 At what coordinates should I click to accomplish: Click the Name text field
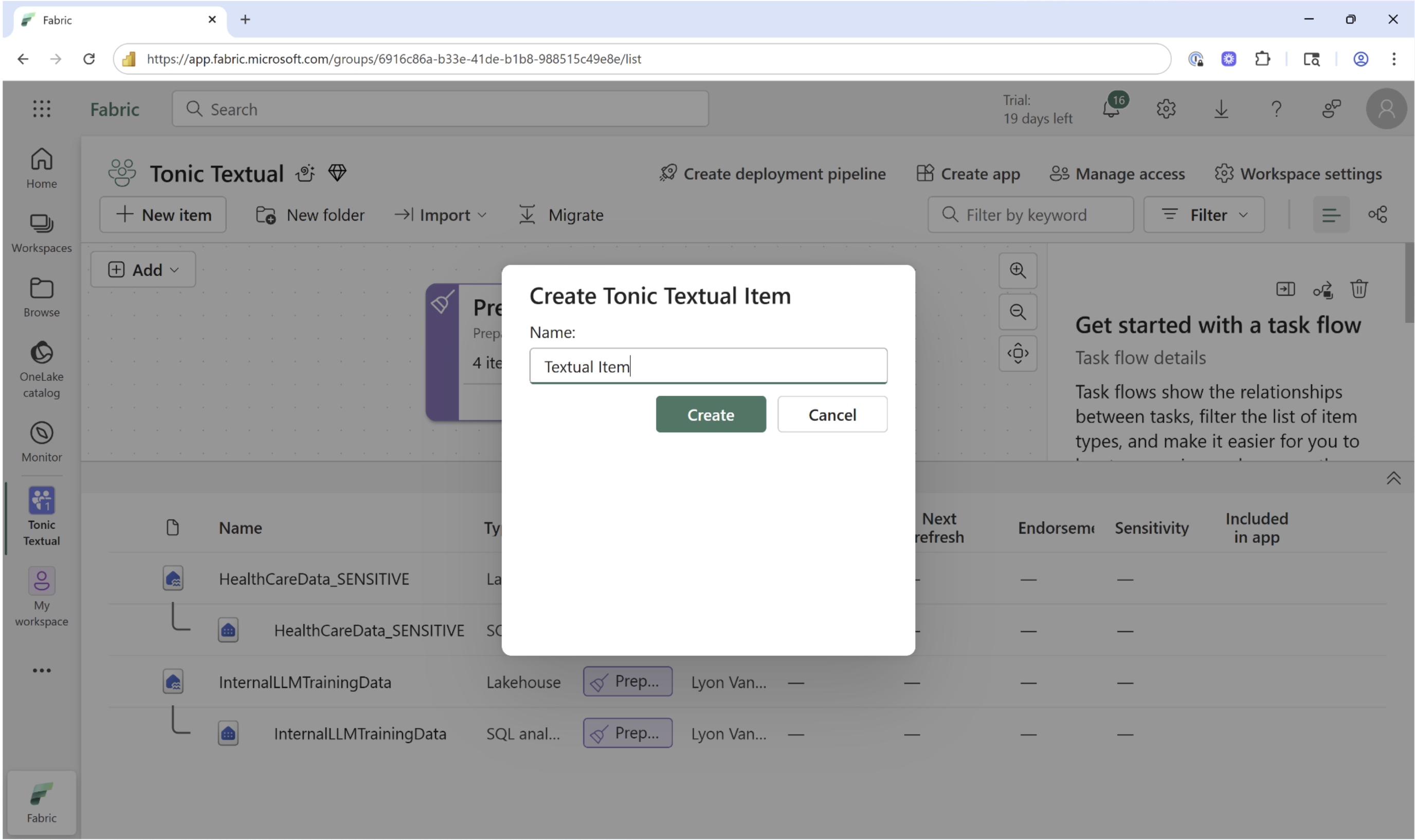[x=707, y=366]
